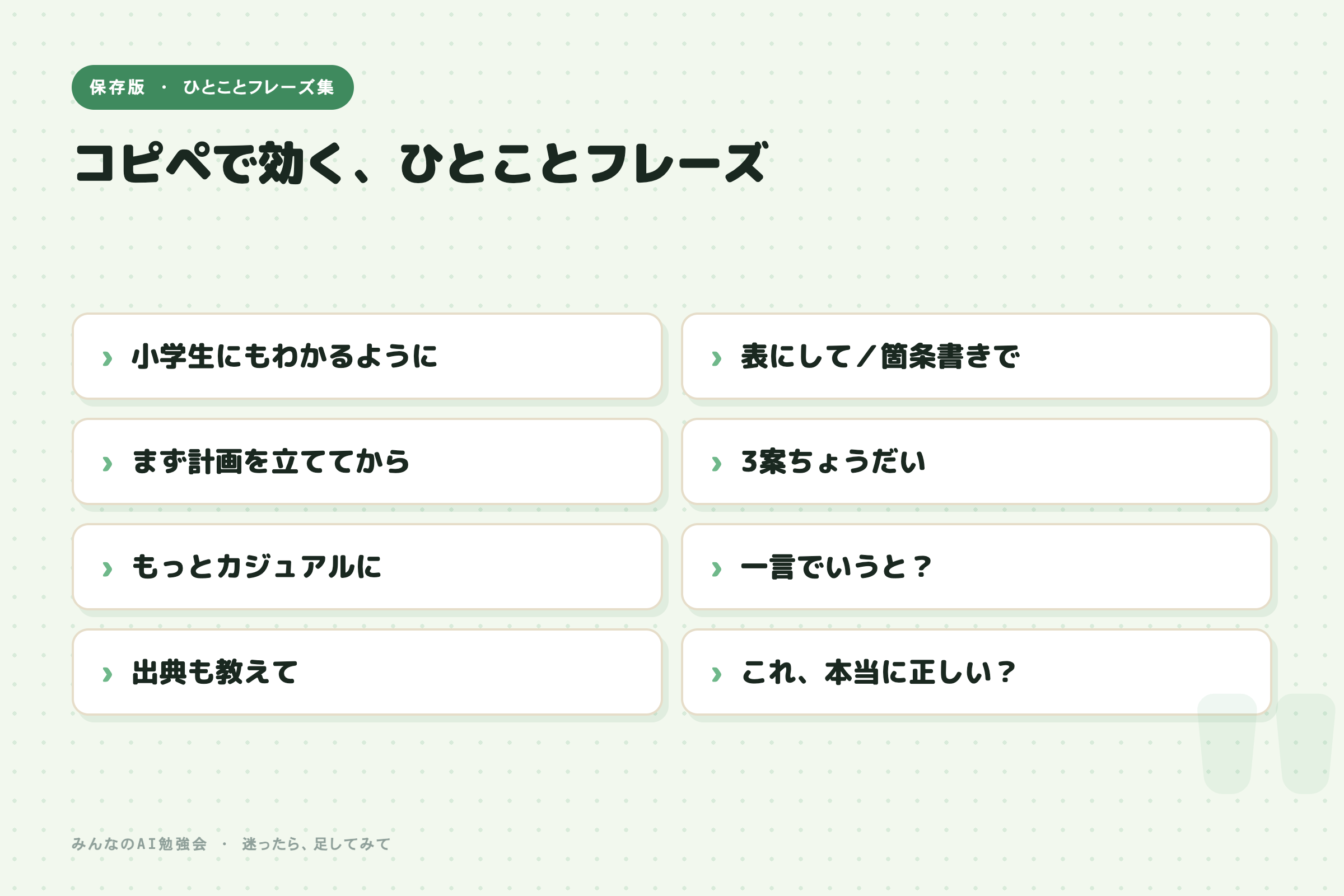Select the これ、本当に正しい？ card
Image resolution: width=1344 pixels, height=896 pixels.
coord(977,672)
